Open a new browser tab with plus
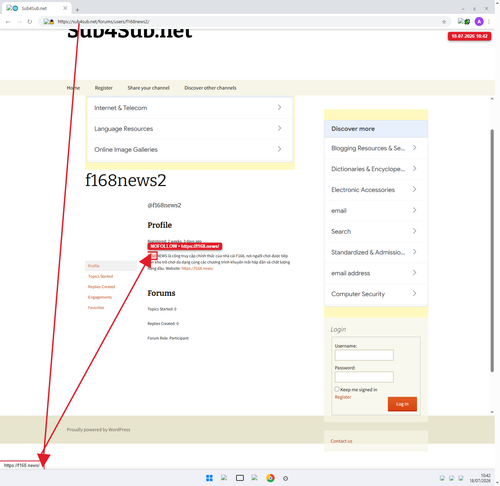 pos(77,10)
